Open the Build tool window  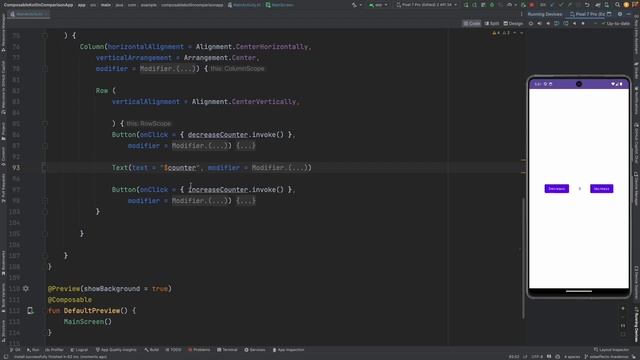pyautogui.click(x=151, y=350)
